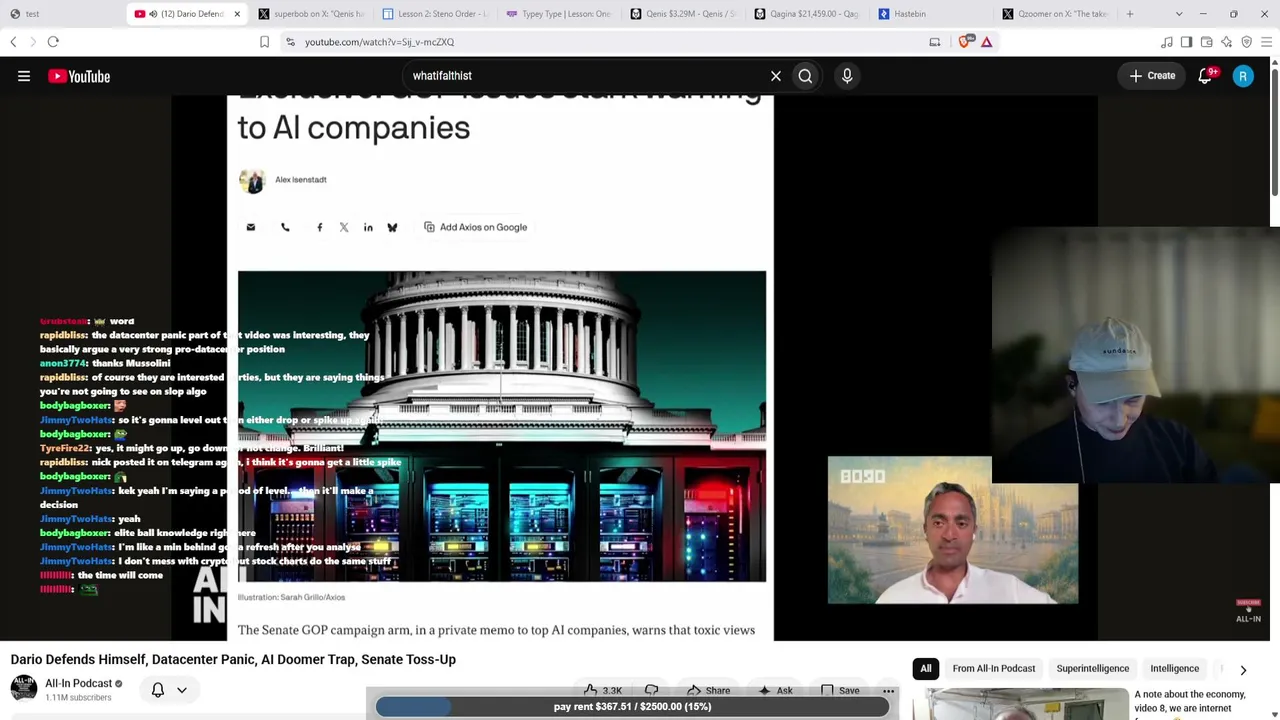Expand the tab search dropdown arrow

click(x=1179, y=14)
